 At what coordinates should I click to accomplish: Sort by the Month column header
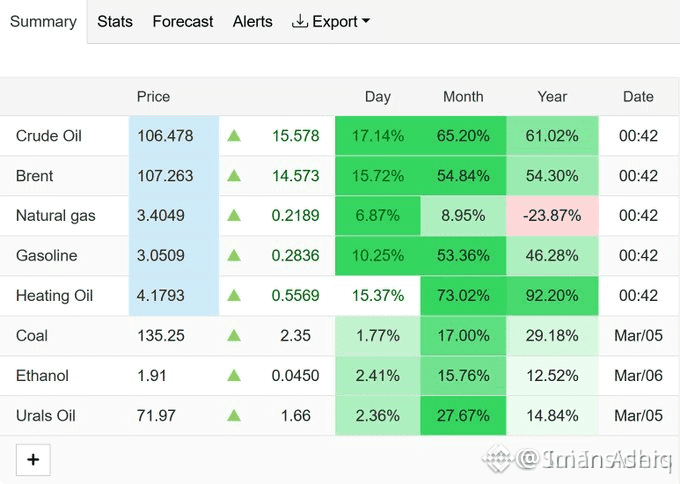tap(463, 96)
